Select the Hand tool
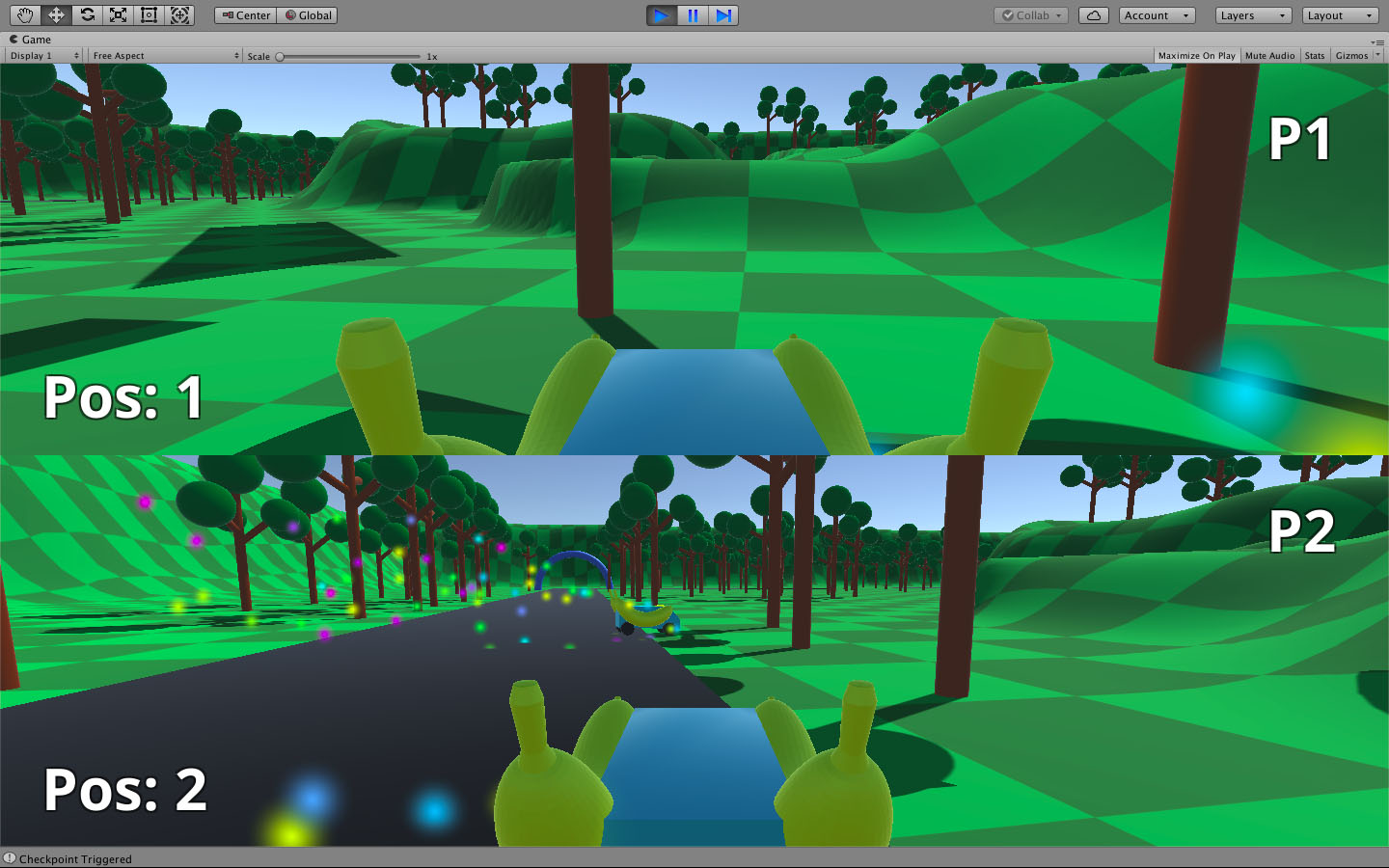Screen dimensions: 1389x868 point(25,14)
